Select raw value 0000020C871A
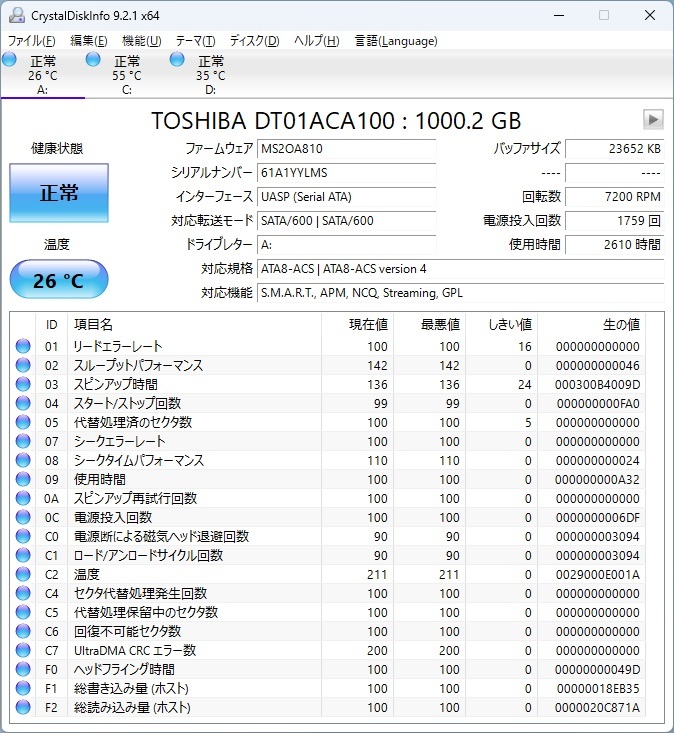This screenshot has height=733, width=674. click(597, 707)
